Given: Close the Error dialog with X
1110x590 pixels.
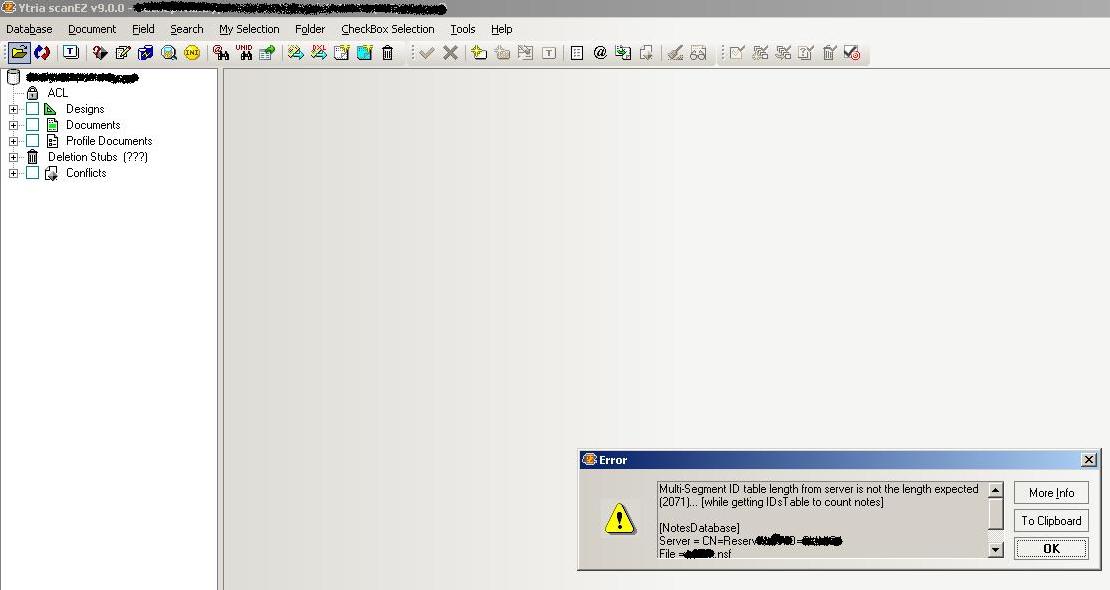Looking at the screenshot, I should [1089, 460].
